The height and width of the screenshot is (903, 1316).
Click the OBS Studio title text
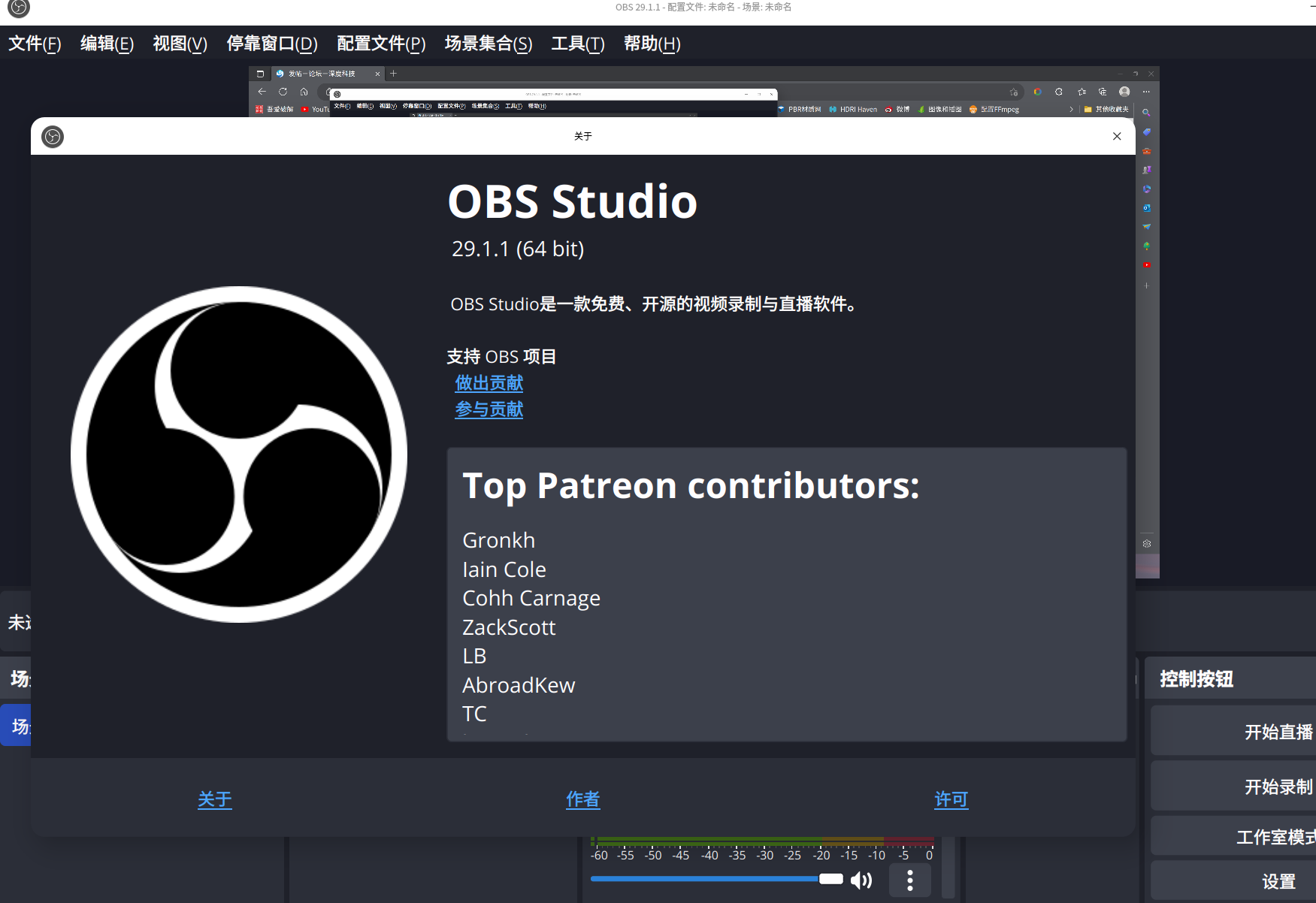click(x=573, y=201)
